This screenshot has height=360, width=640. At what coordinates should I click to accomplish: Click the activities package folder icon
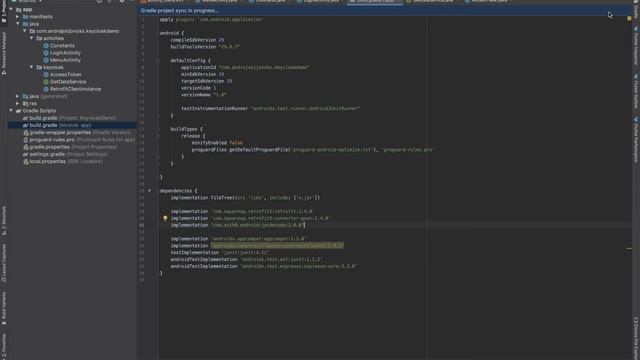(x=39, y=38)
